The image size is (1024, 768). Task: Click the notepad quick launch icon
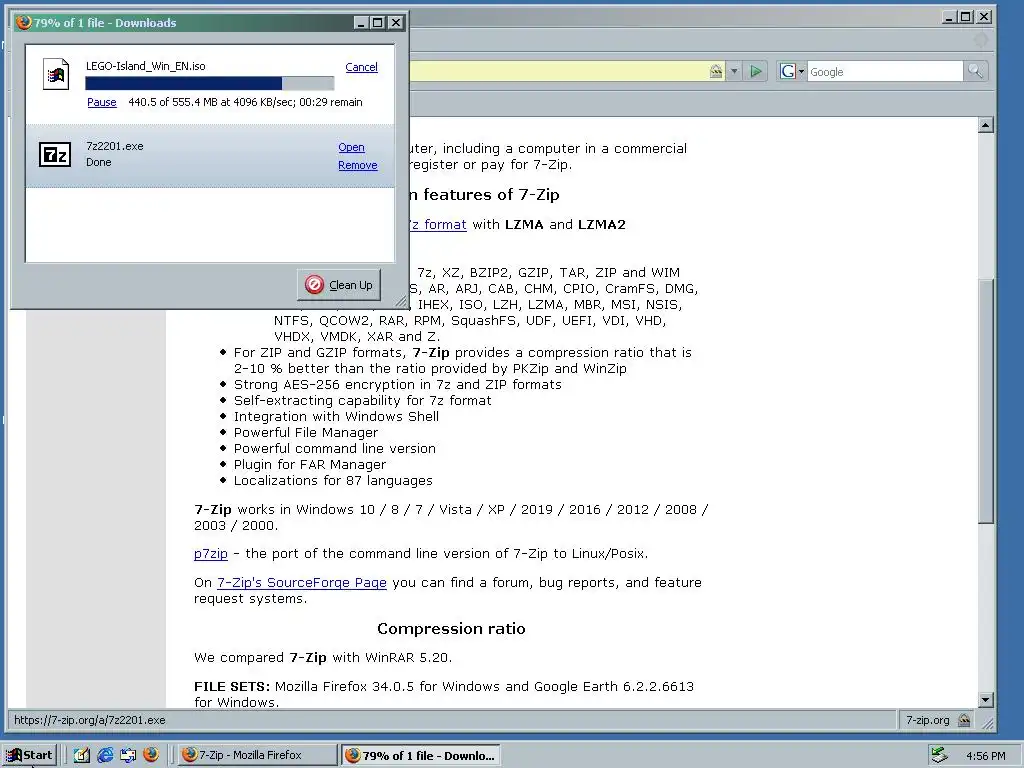(82, 755)
